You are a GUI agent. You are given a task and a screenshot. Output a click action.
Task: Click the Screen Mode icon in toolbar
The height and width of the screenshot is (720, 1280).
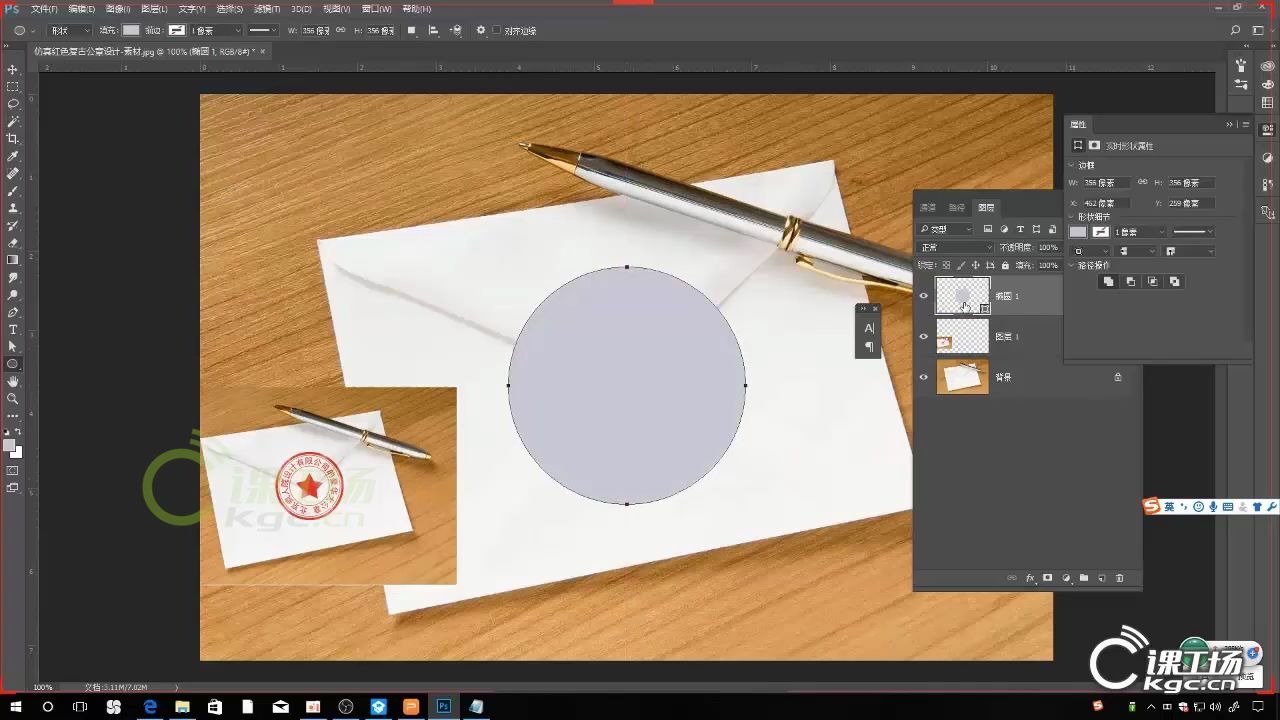coord(13,488)
